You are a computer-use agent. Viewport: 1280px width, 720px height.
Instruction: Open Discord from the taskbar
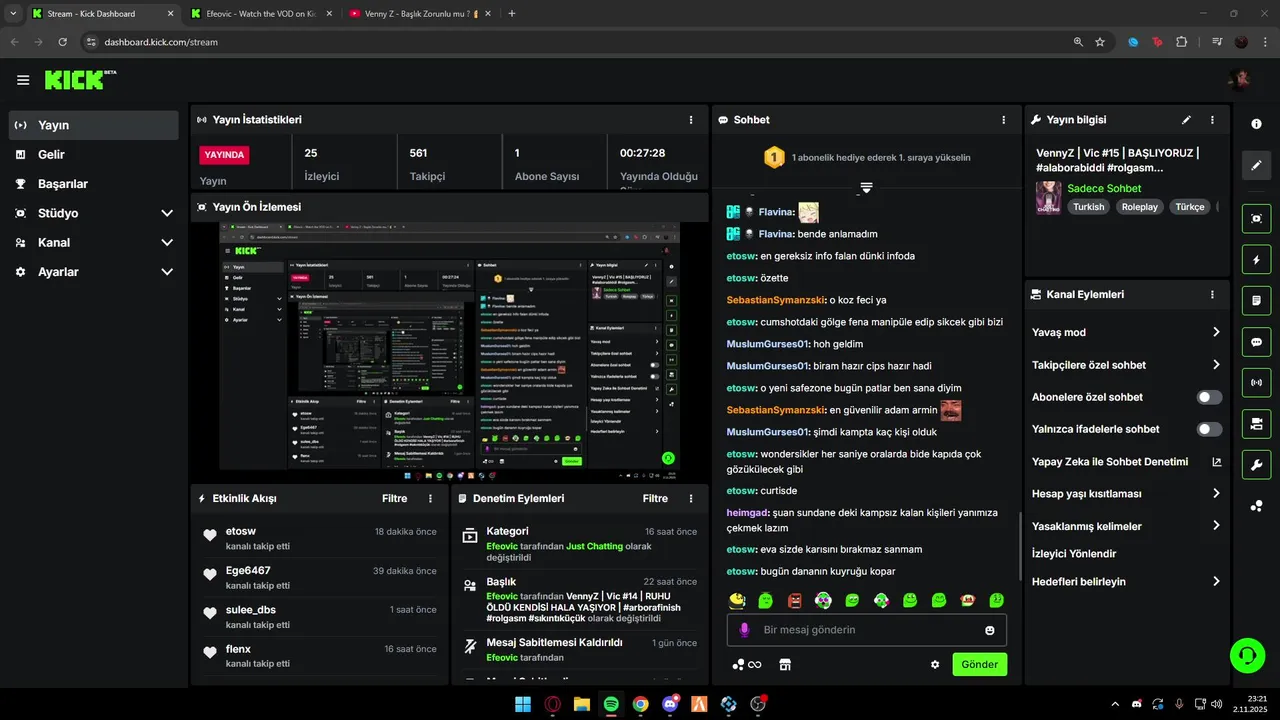(670, 704)
